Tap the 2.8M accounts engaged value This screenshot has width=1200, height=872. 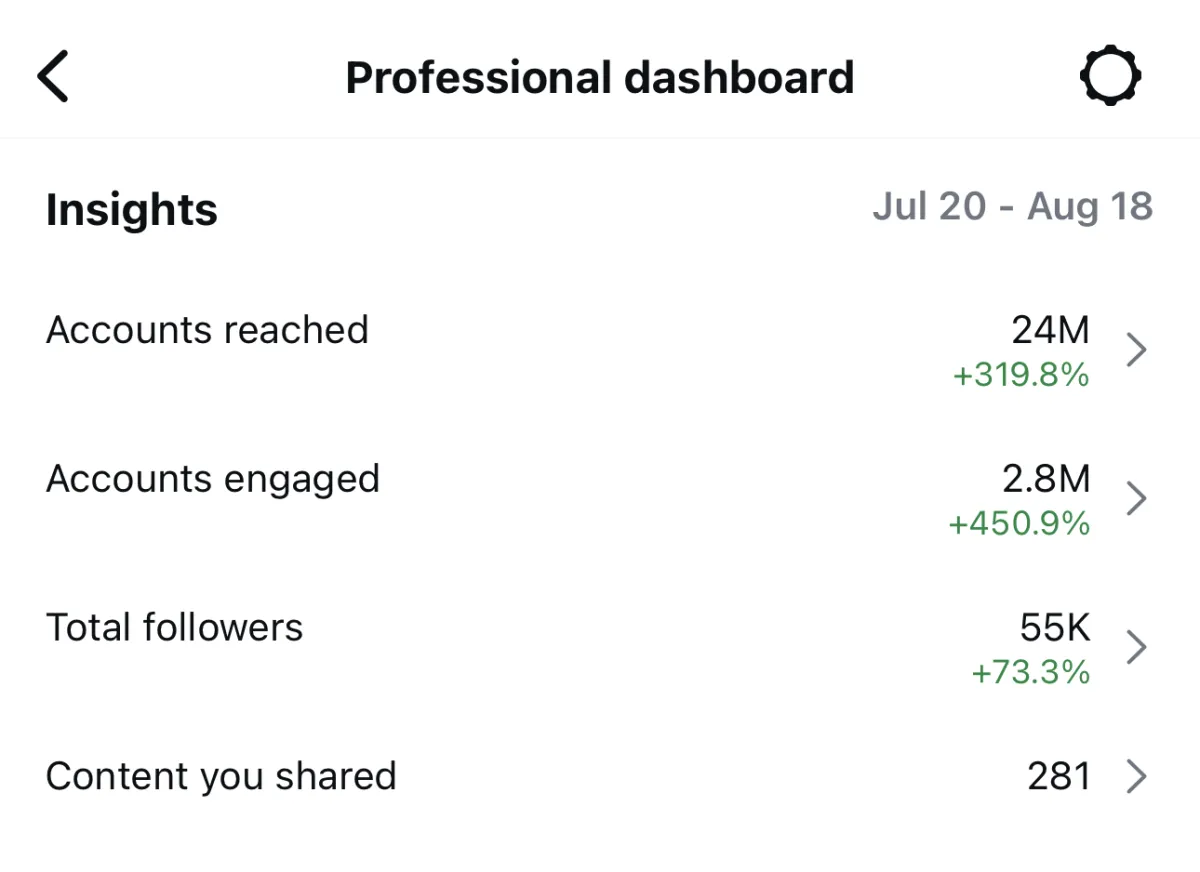coord(1046,478)
